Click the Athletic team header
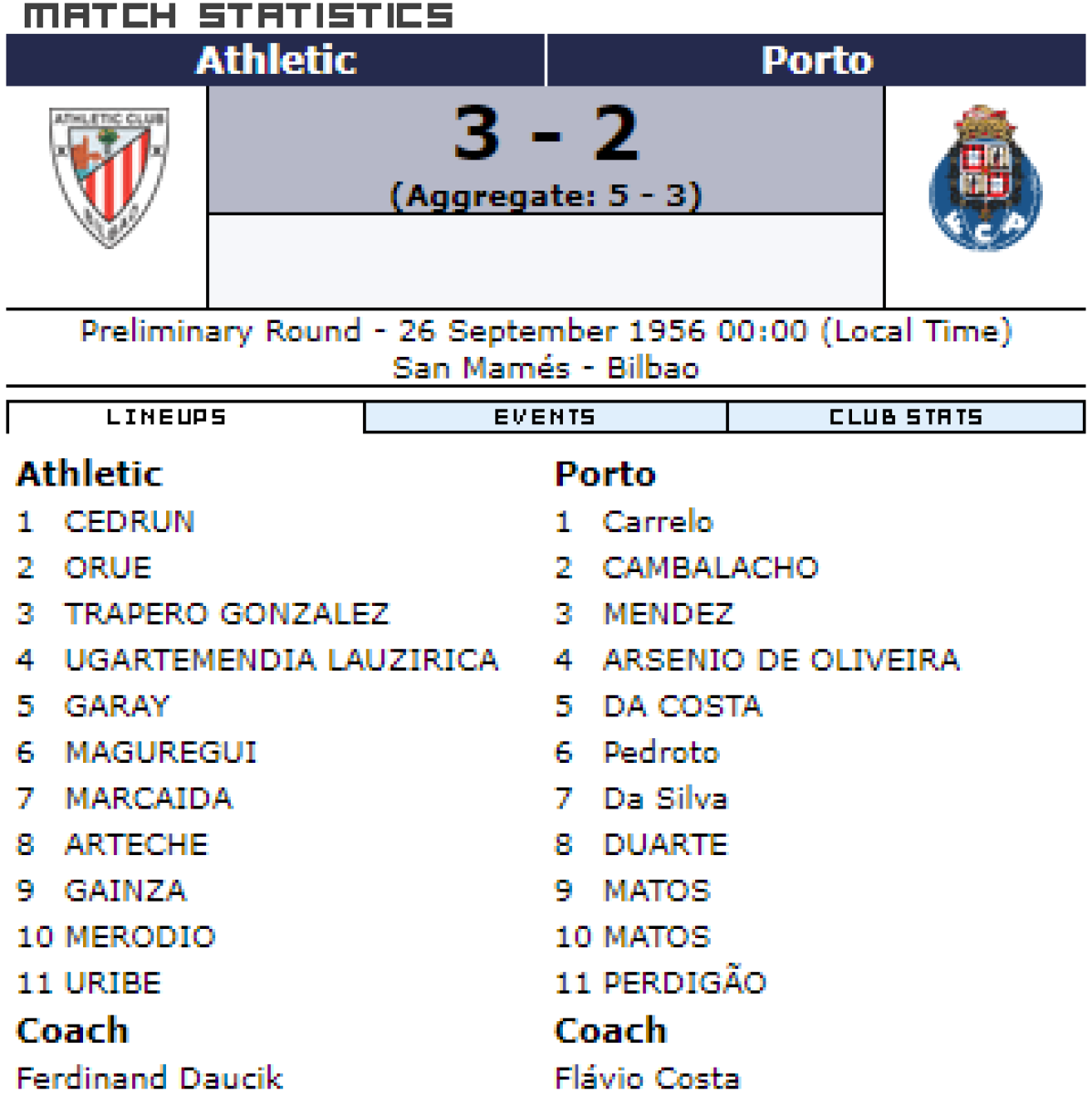Screen dimensions: 1092x1095 tap(276, 60)
